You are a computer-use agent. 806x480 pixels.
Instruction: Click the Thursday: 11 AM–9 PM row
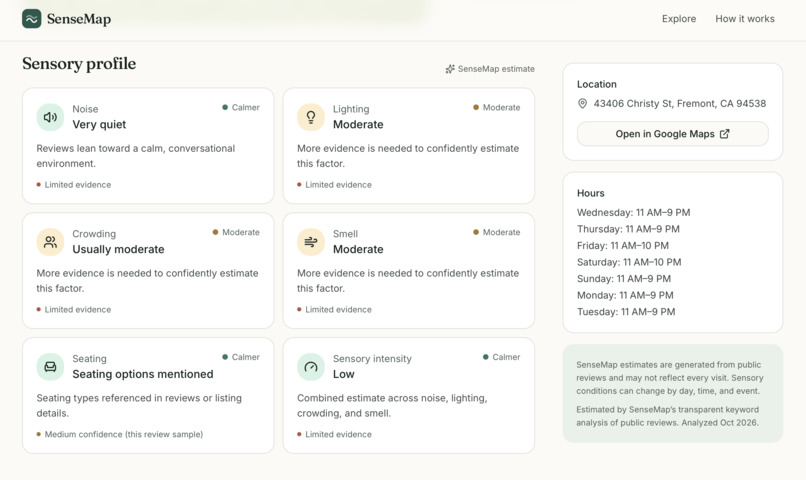click(628, 229)
